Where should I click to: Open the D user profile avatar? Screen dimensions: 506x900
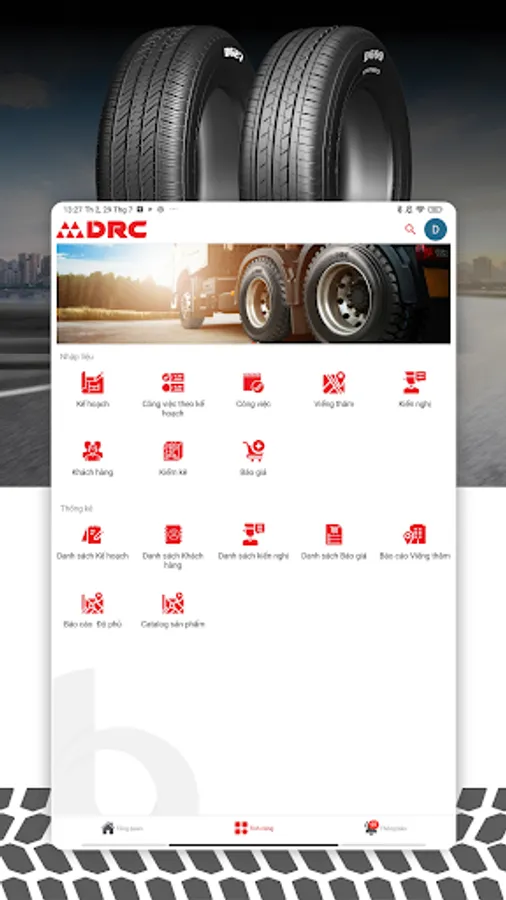(x=435, y=230)
